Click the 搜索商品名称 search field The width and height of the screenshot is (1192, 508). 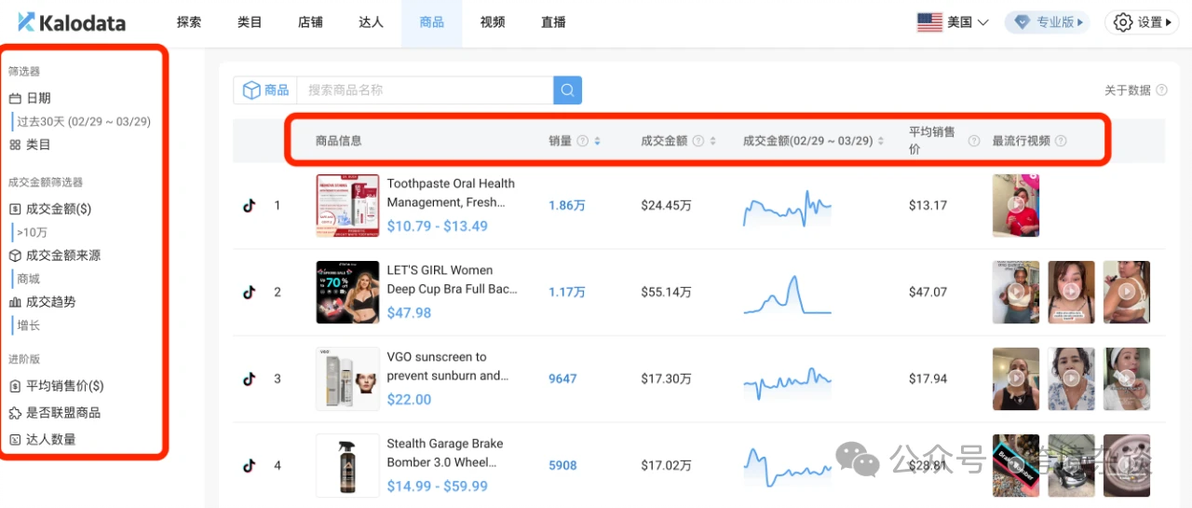point(425,90)
